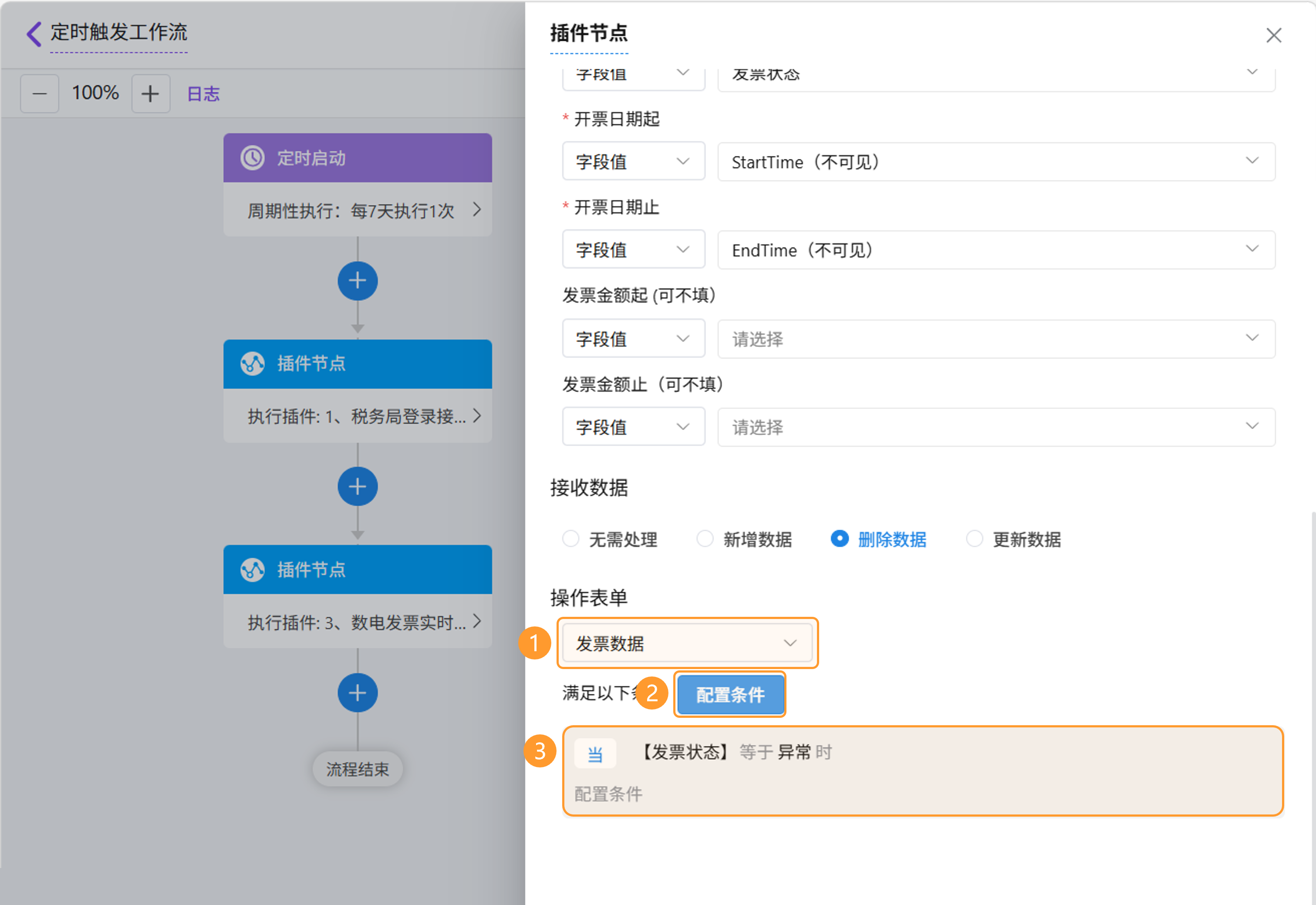Select the 无需处理 radio option
1316x905 pixels.
570,539
